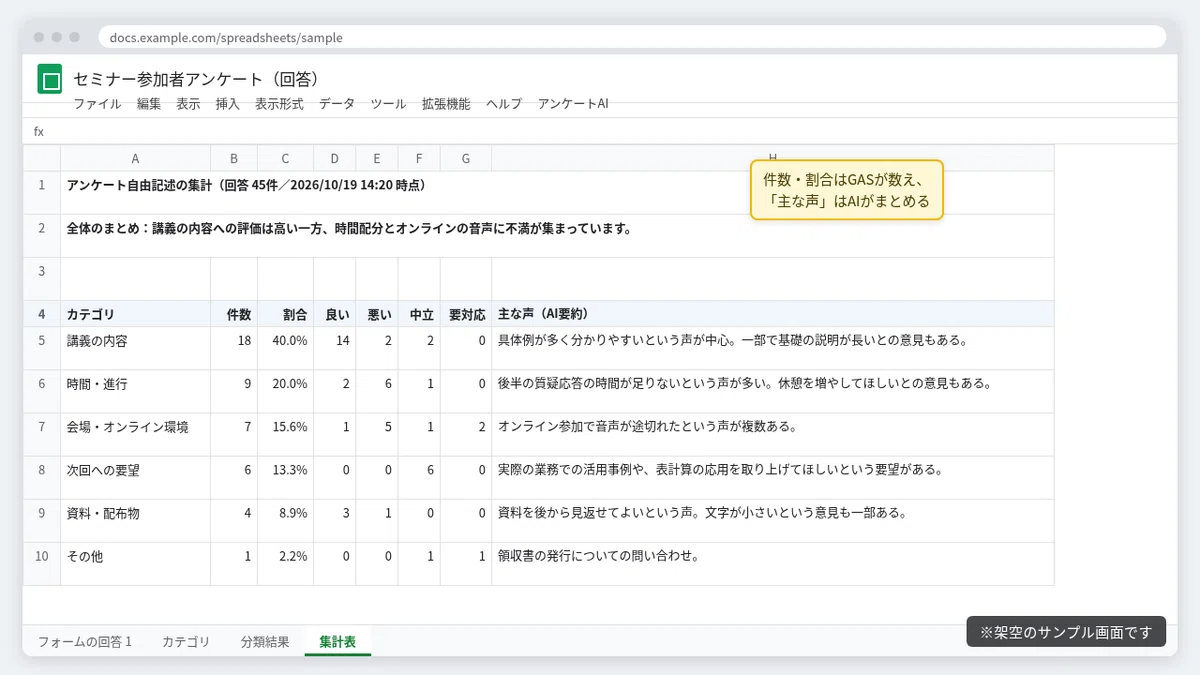Viewport: 1200px width, 675px height.
Task: Select column D header
Action: pos(334,158)
